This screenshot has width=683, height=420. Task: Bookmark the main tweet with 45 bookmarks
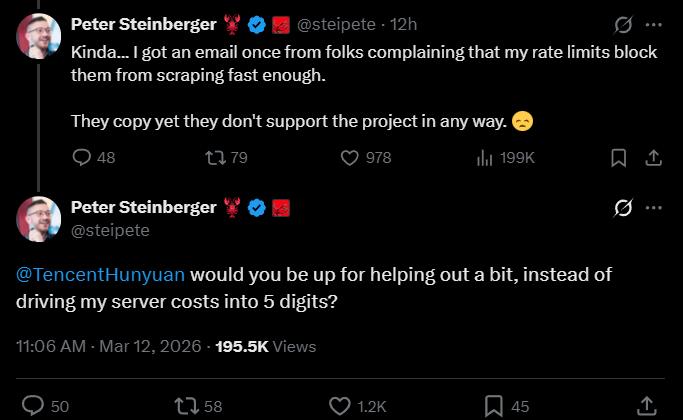click(494, 405)
